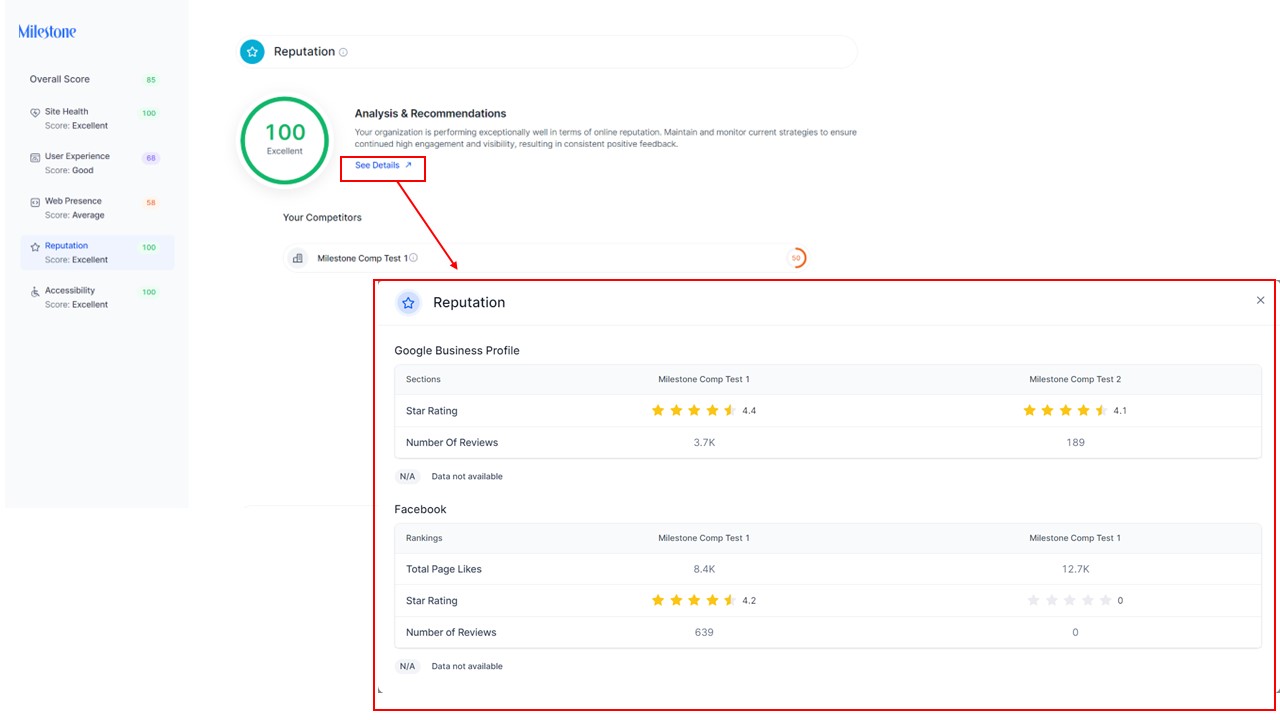
Task: Click the Number Of Reviews label under Google
Action: point(452,443)
